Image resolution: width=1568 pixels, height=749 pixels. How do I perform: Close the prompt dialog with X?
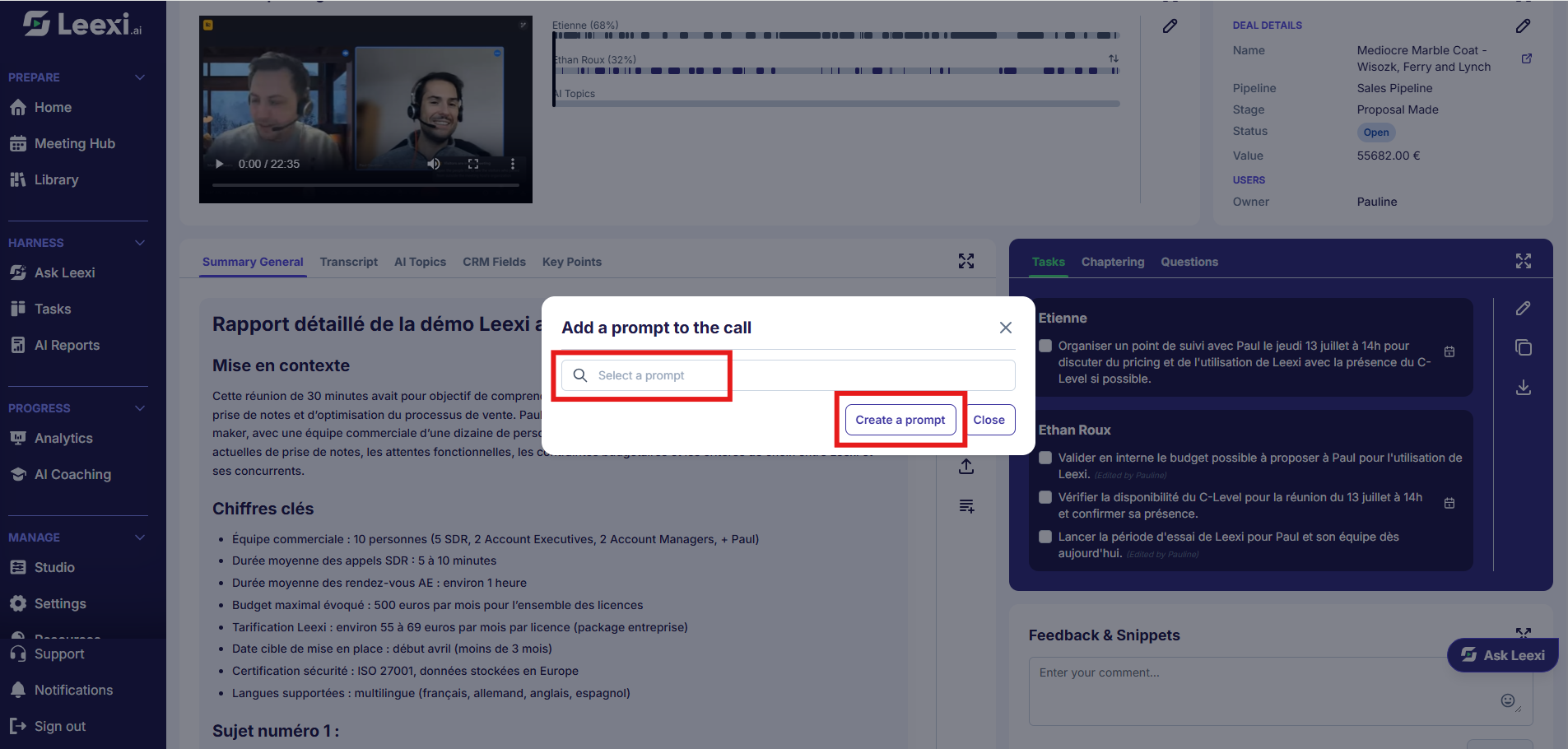click(x=1006, y=328)
